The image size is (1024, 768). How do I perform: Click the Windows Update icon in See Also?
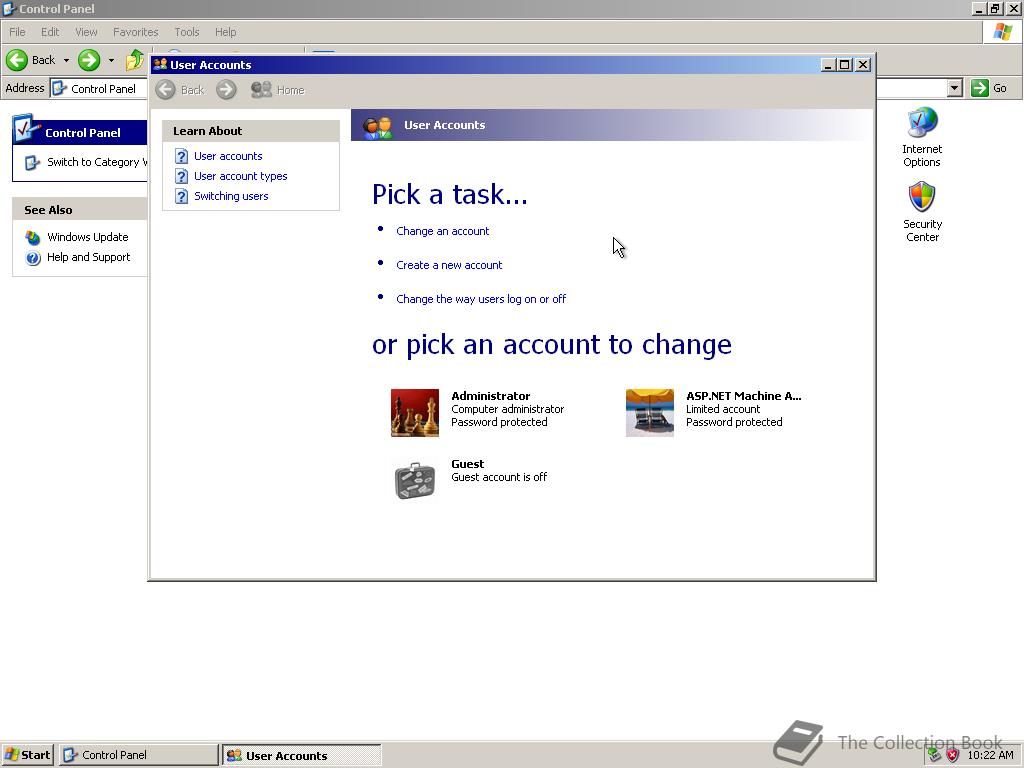tap(33, 237)
